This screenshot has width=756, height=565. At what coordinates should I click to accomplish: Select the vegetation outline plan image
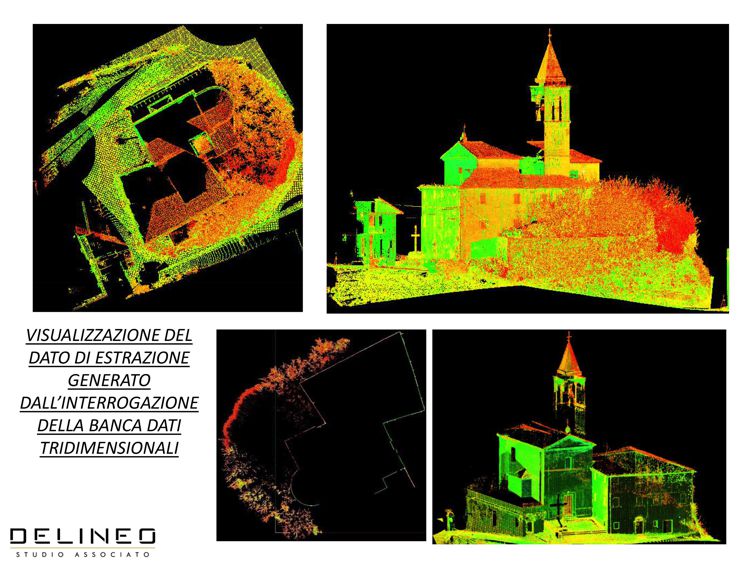tap(321, 435)
